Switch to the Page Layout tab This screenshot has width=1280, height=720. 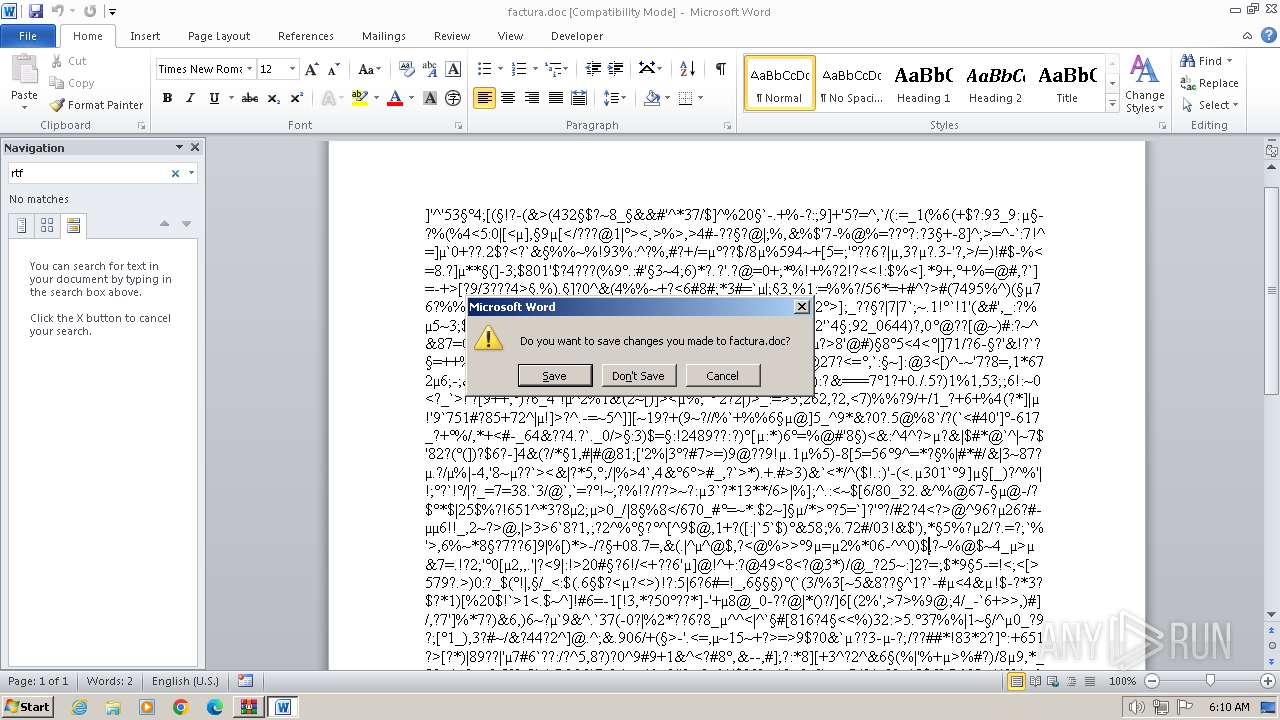point(219,36)
